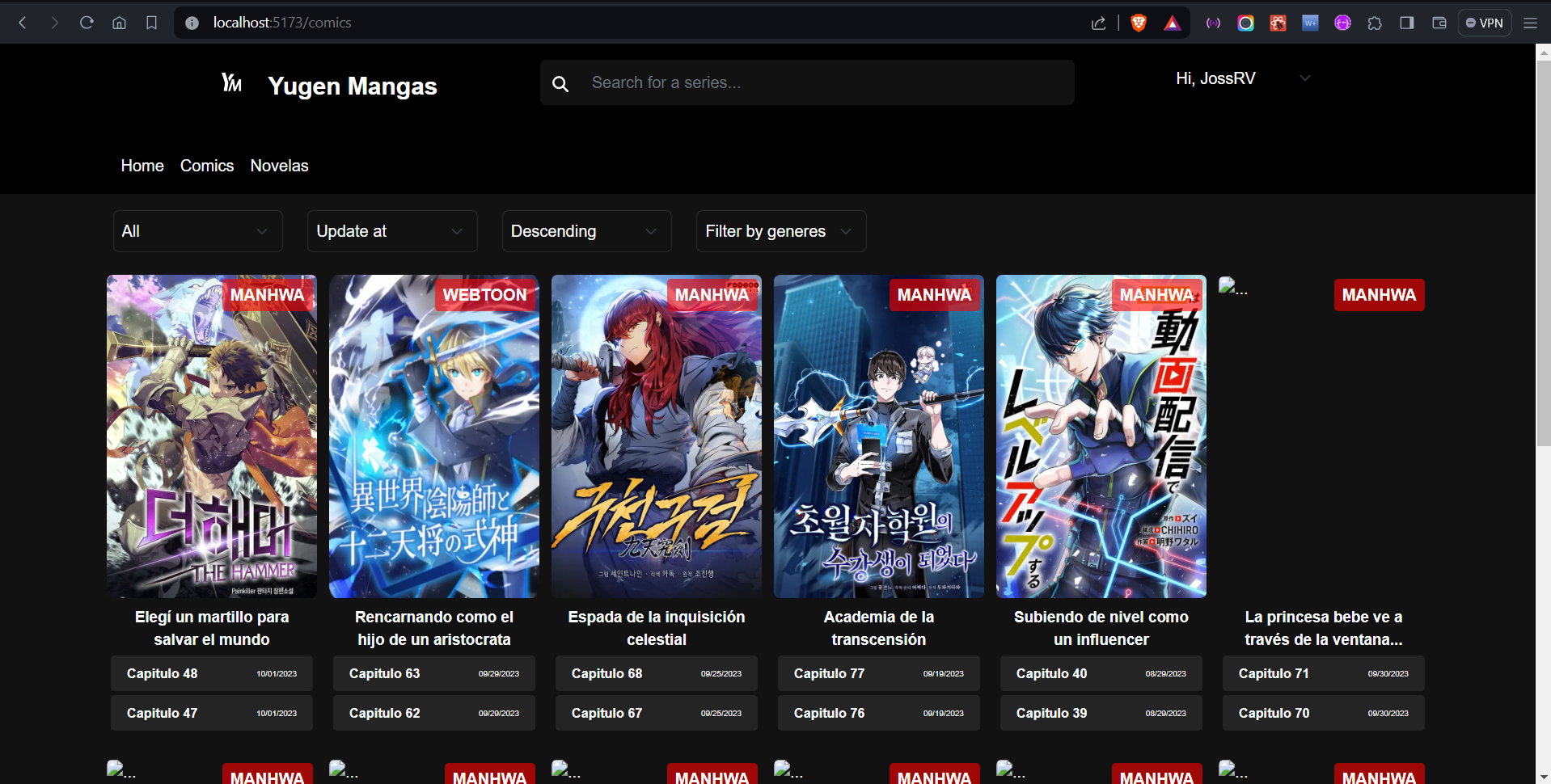
Task: Expand Filter by generes dropdown
Action: tap(780, 231)
